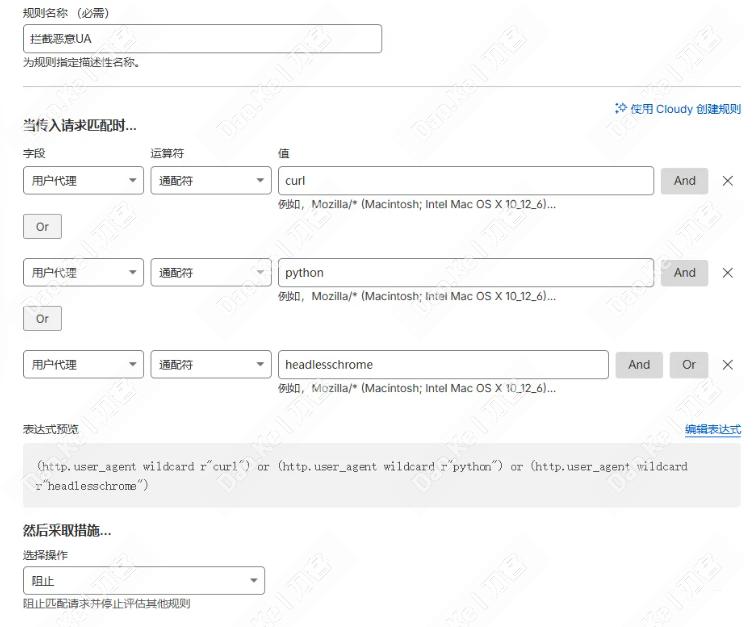
Task: Remove the curl condition row with X
Action: click(727, 181)
